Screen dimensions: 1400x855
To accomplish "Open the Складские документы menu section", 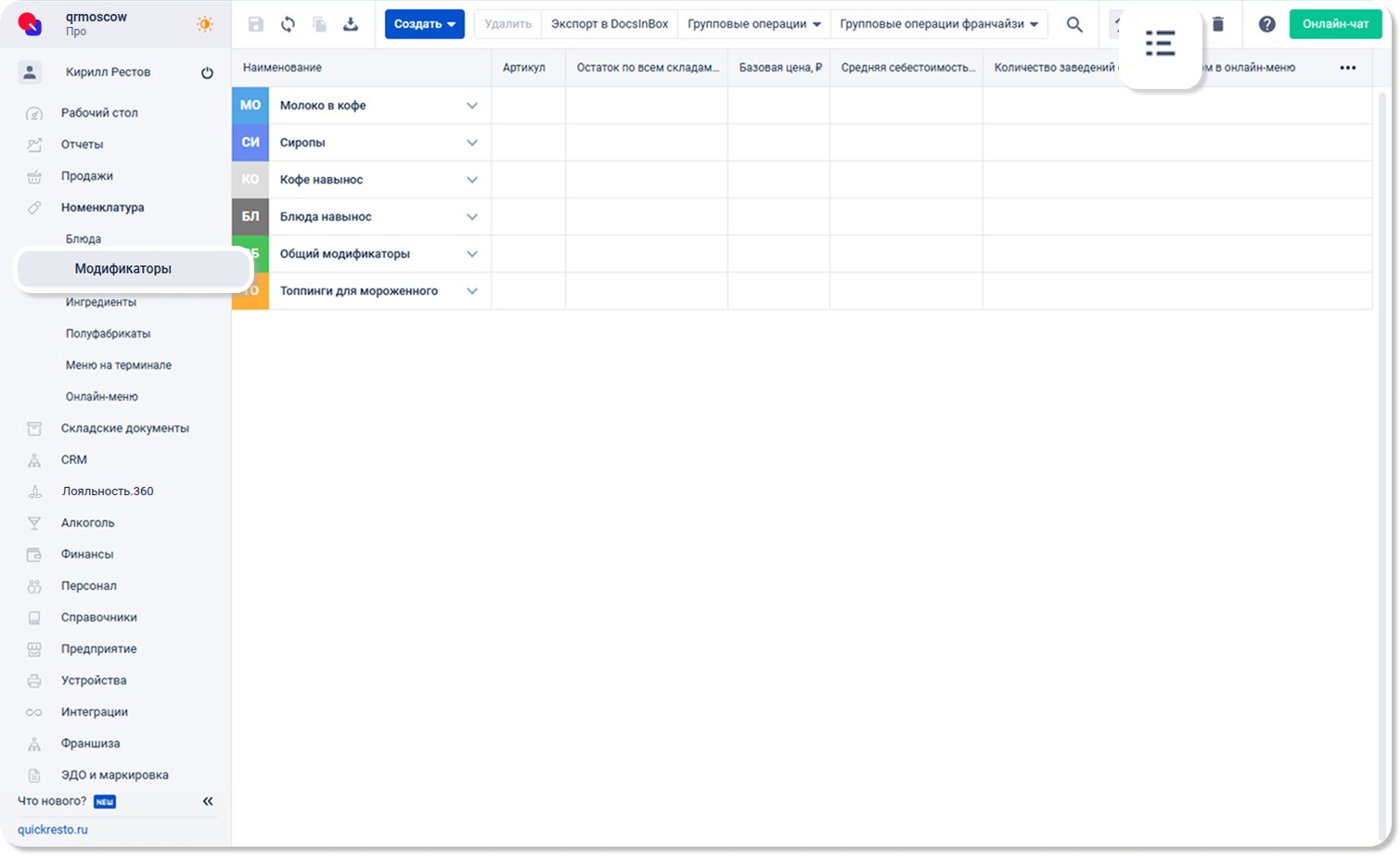I will (x=124, y=428).
